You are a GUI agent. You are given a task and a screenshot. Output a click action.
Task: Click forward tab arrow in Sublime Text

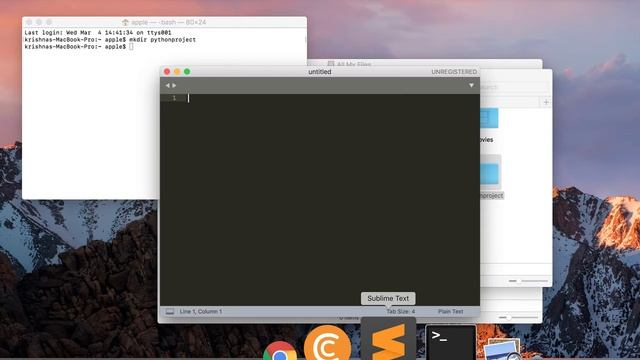click(x=174, y=85)
